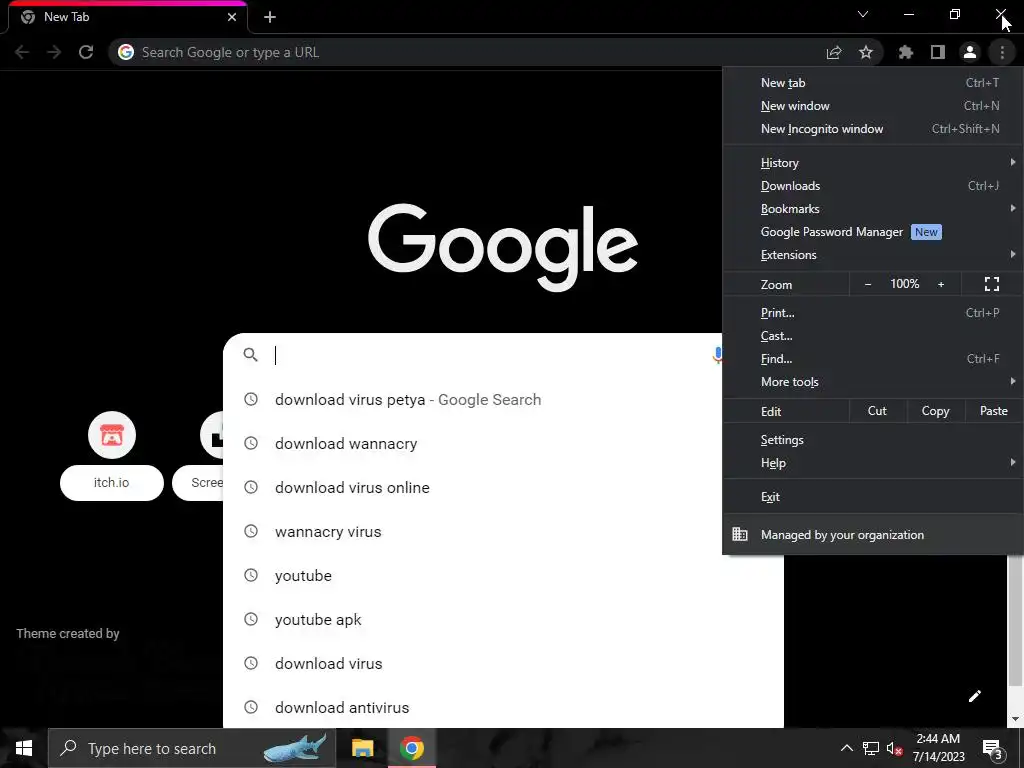Click Exit in the Chrome menu
Viewport: 1024px width, 768px height.
[873, 497]
